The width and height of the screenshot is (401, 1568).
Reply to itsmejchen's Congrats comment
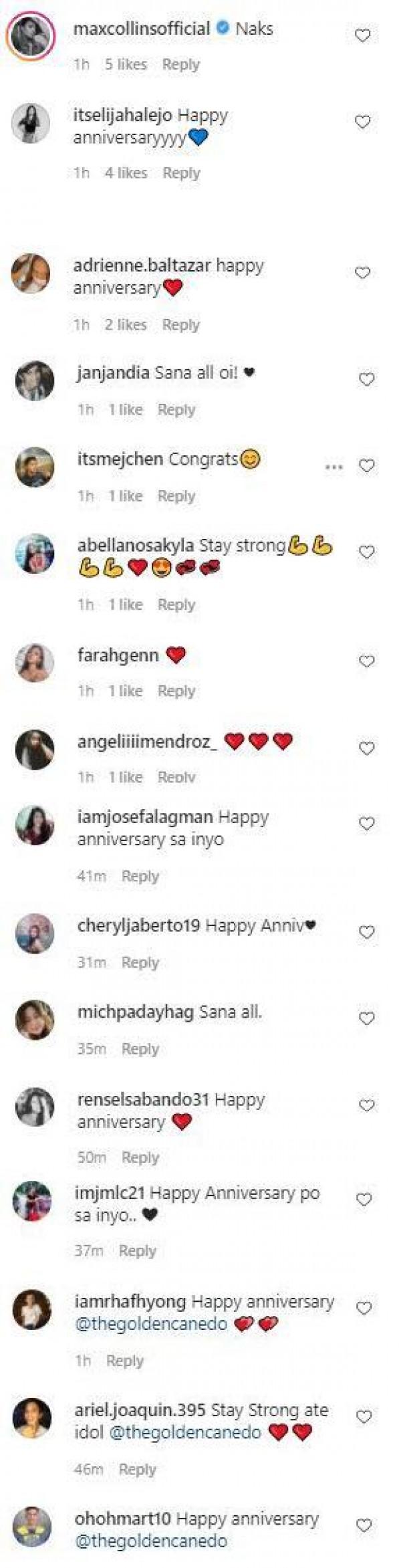tap(176, 495)
